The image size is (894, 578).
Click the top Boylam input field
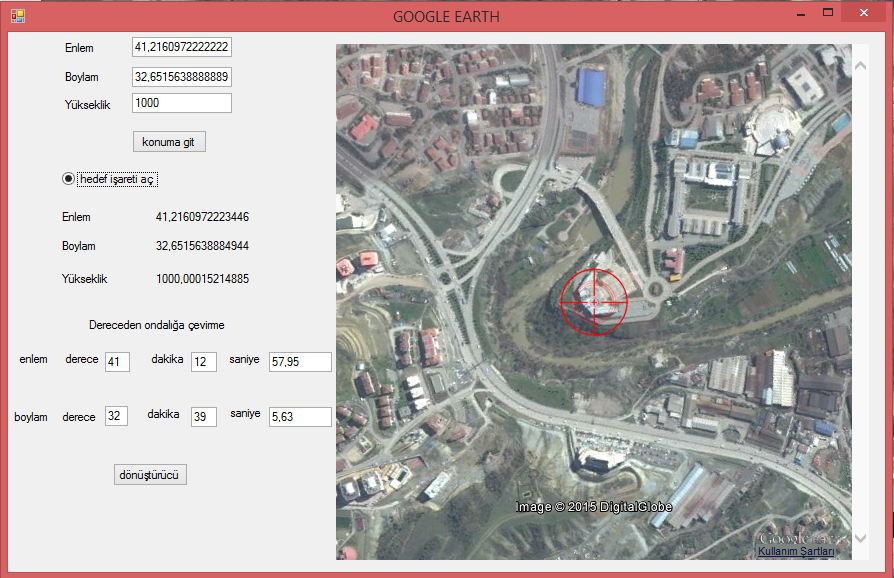click(181, 76)
